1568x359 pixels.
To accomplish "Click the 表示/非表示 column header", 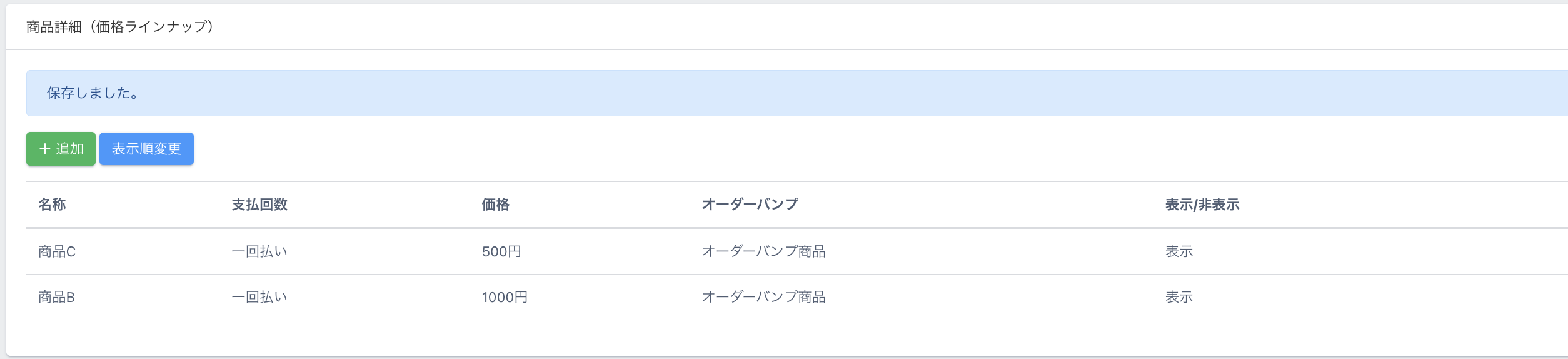I will (x=1202, y=205).
